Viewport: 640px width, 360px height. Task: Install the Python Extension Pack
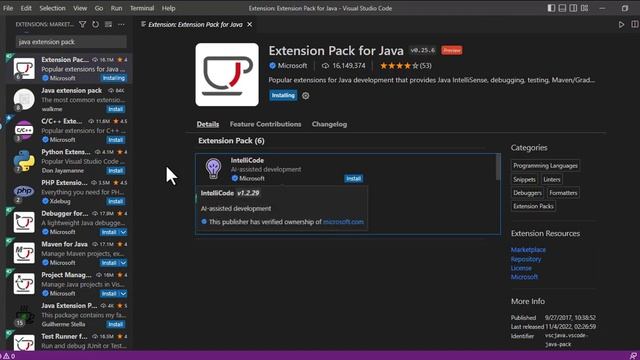pos(116,171)
